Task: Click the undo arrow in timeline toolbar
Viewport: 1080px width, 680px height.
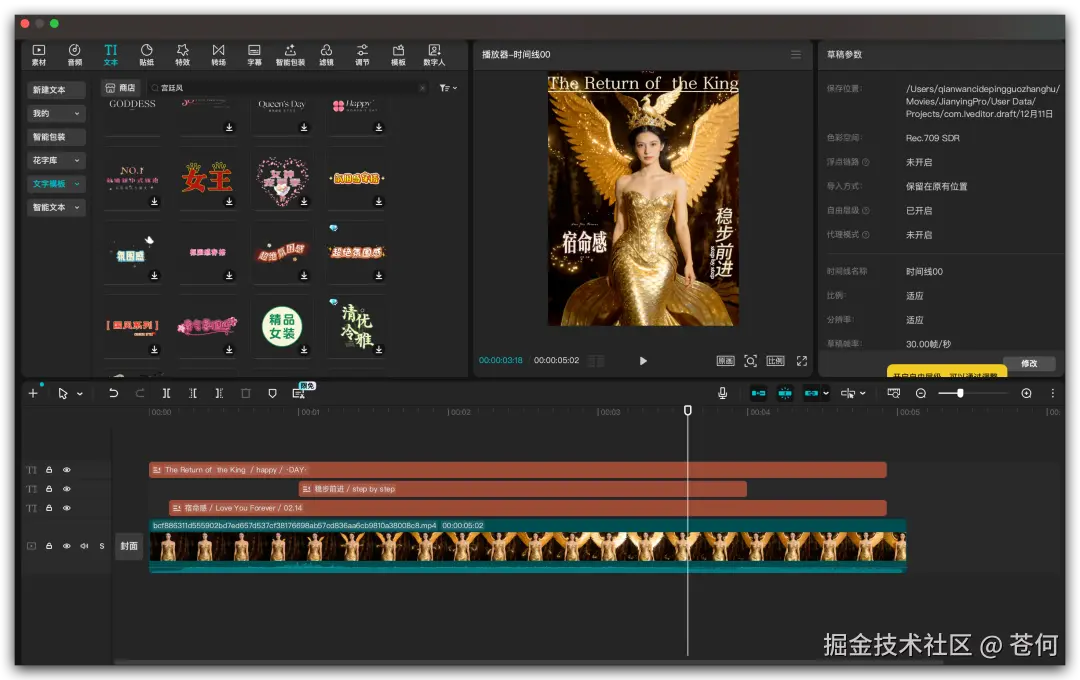Action: (113, 393)
